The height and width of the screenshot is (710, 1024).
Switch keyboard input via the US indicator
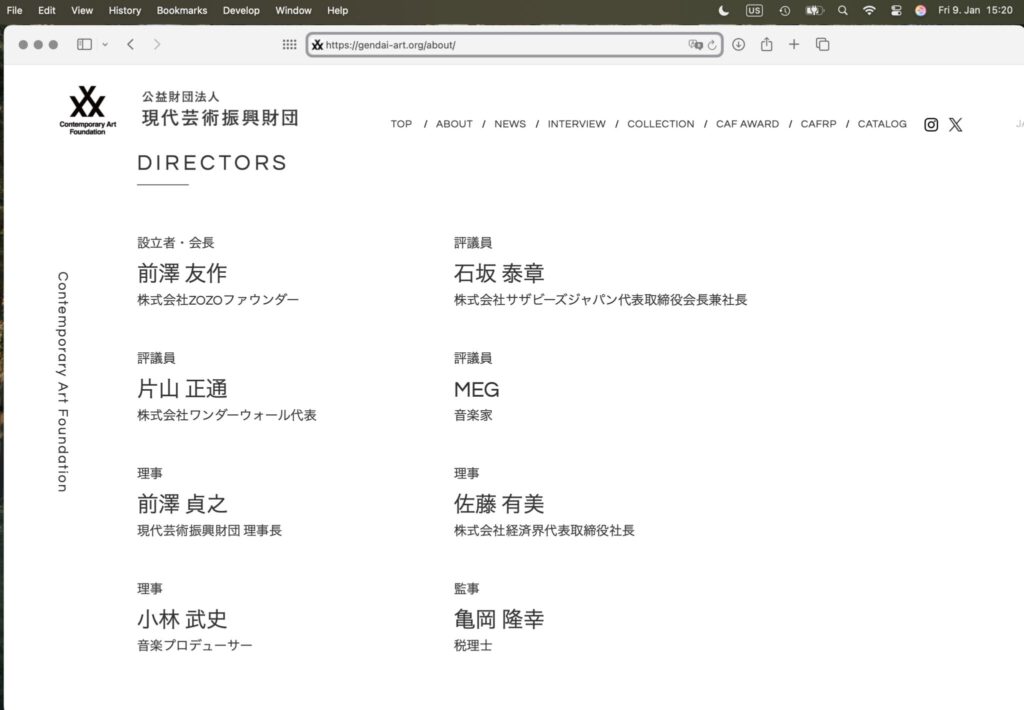pos(755,10)
